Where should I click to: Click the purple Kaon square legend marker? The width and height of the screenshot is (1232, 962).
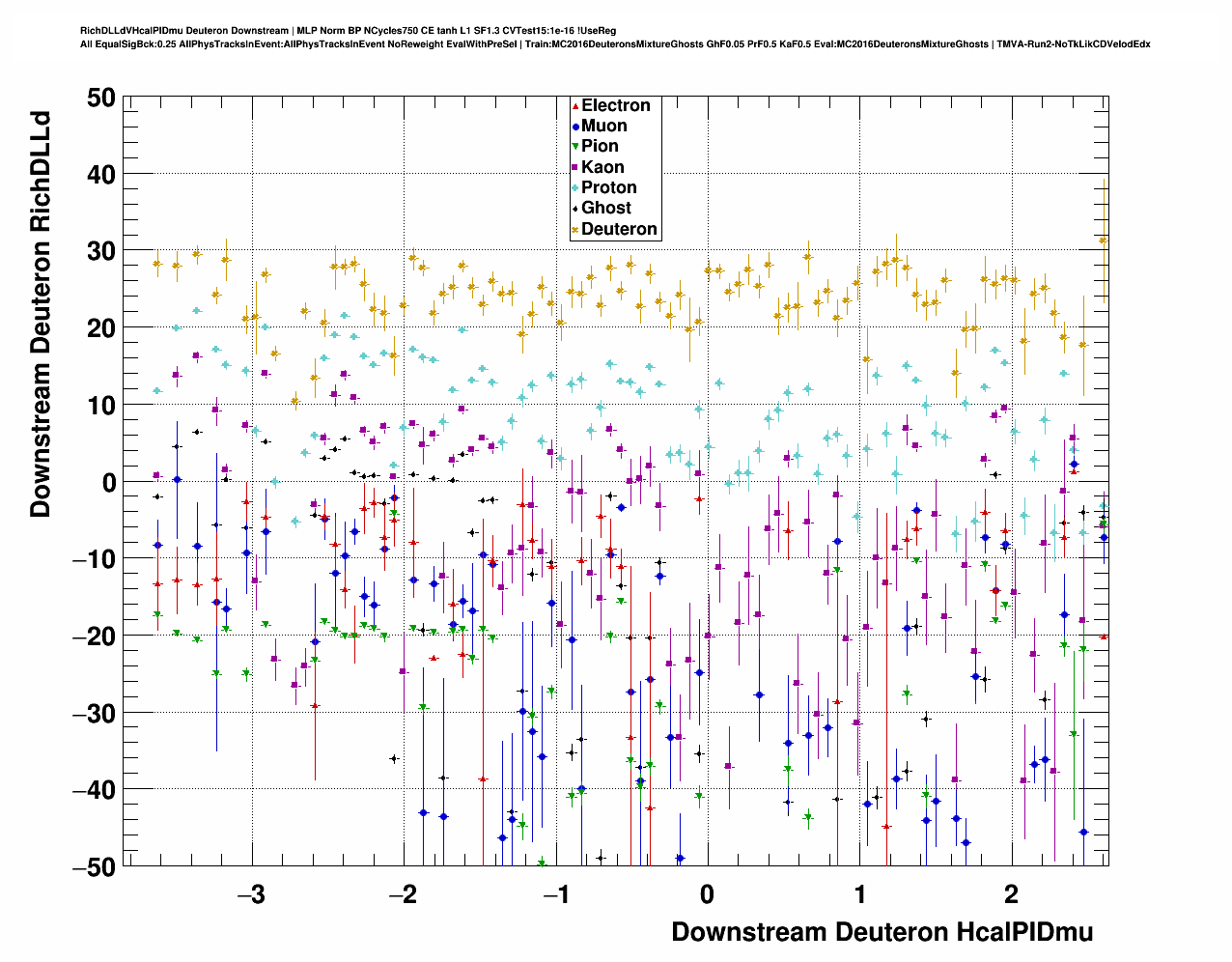(575, 168)
